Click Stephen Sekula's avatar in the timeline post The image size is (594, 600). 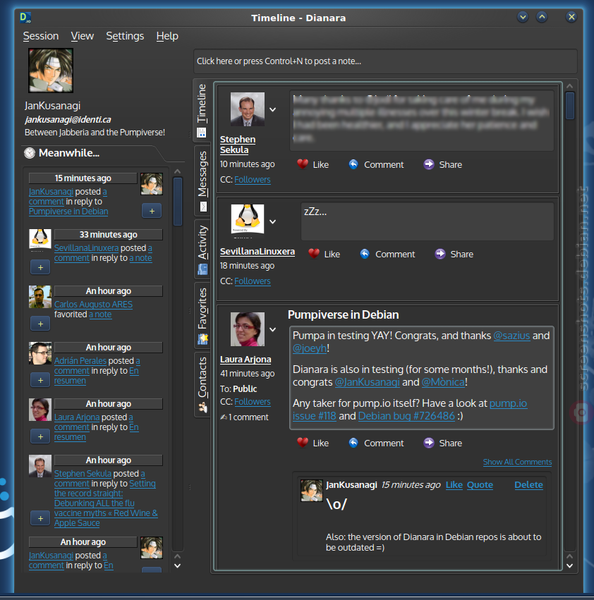point(247,109)
